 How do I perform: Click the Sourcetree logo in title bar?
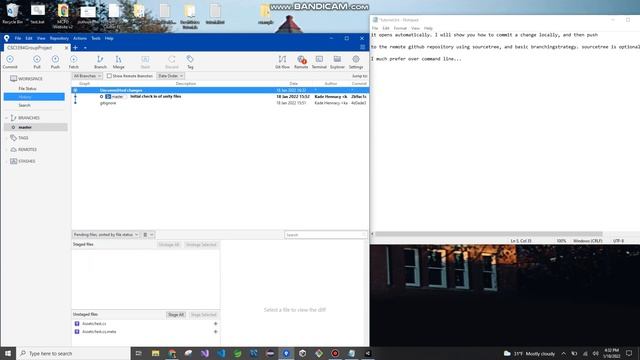point(7,38)
